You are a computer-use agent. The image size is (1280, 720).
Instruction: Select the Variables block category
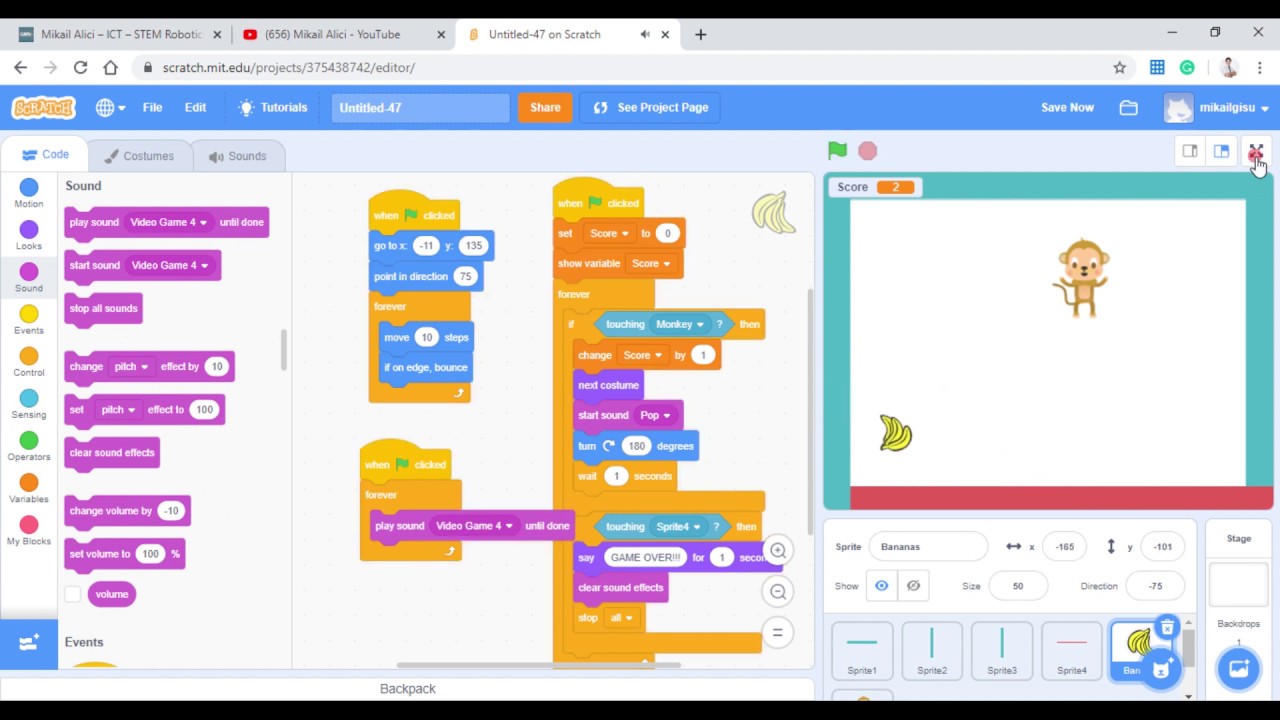29,488
